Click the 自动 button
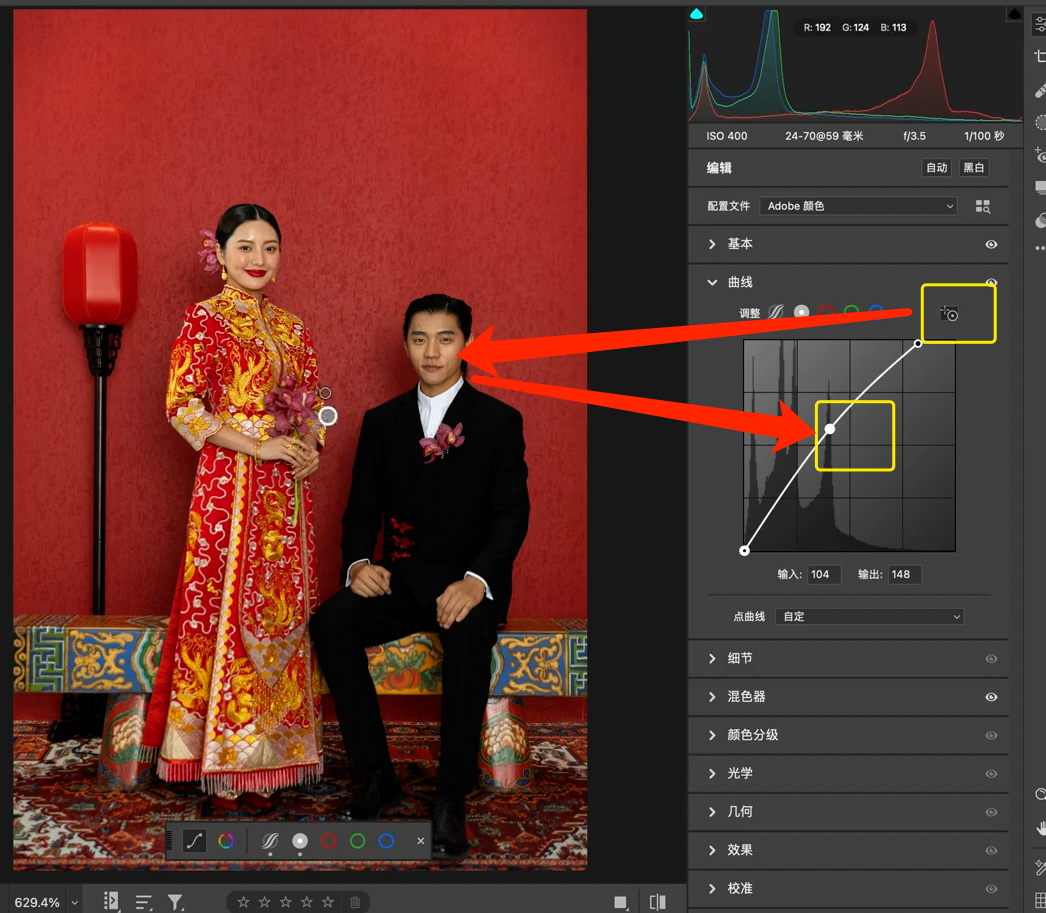1046x913 pixels. (x=937, y=167)
